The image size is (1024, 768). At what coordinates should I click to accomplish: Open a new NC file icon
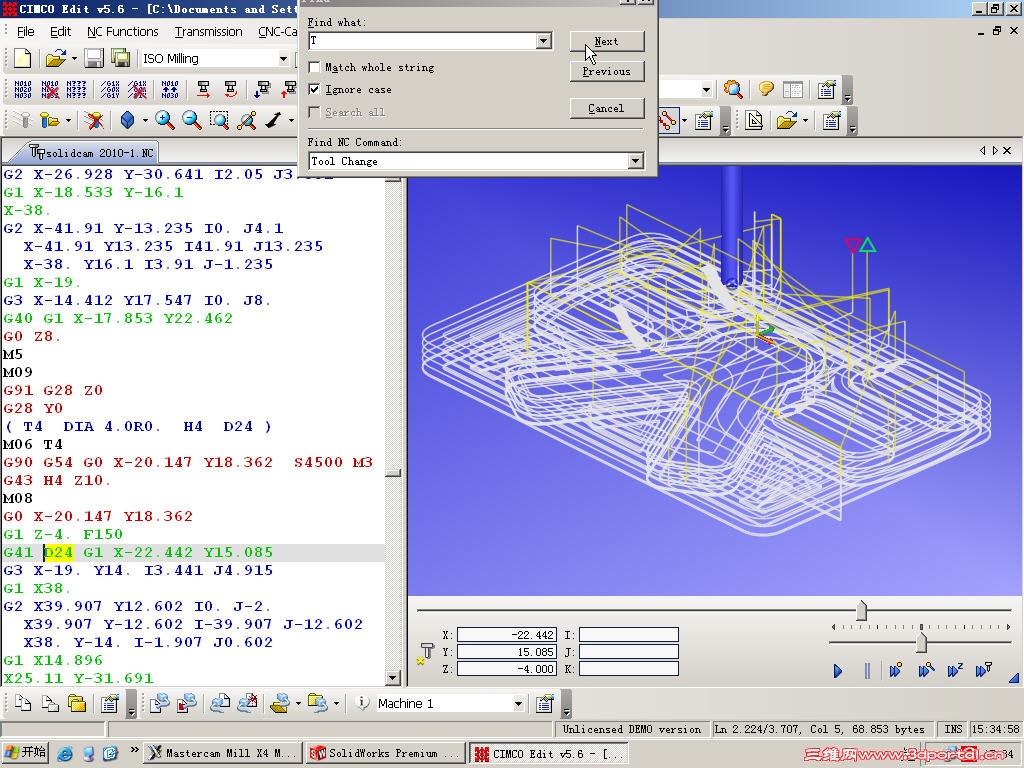20,58
